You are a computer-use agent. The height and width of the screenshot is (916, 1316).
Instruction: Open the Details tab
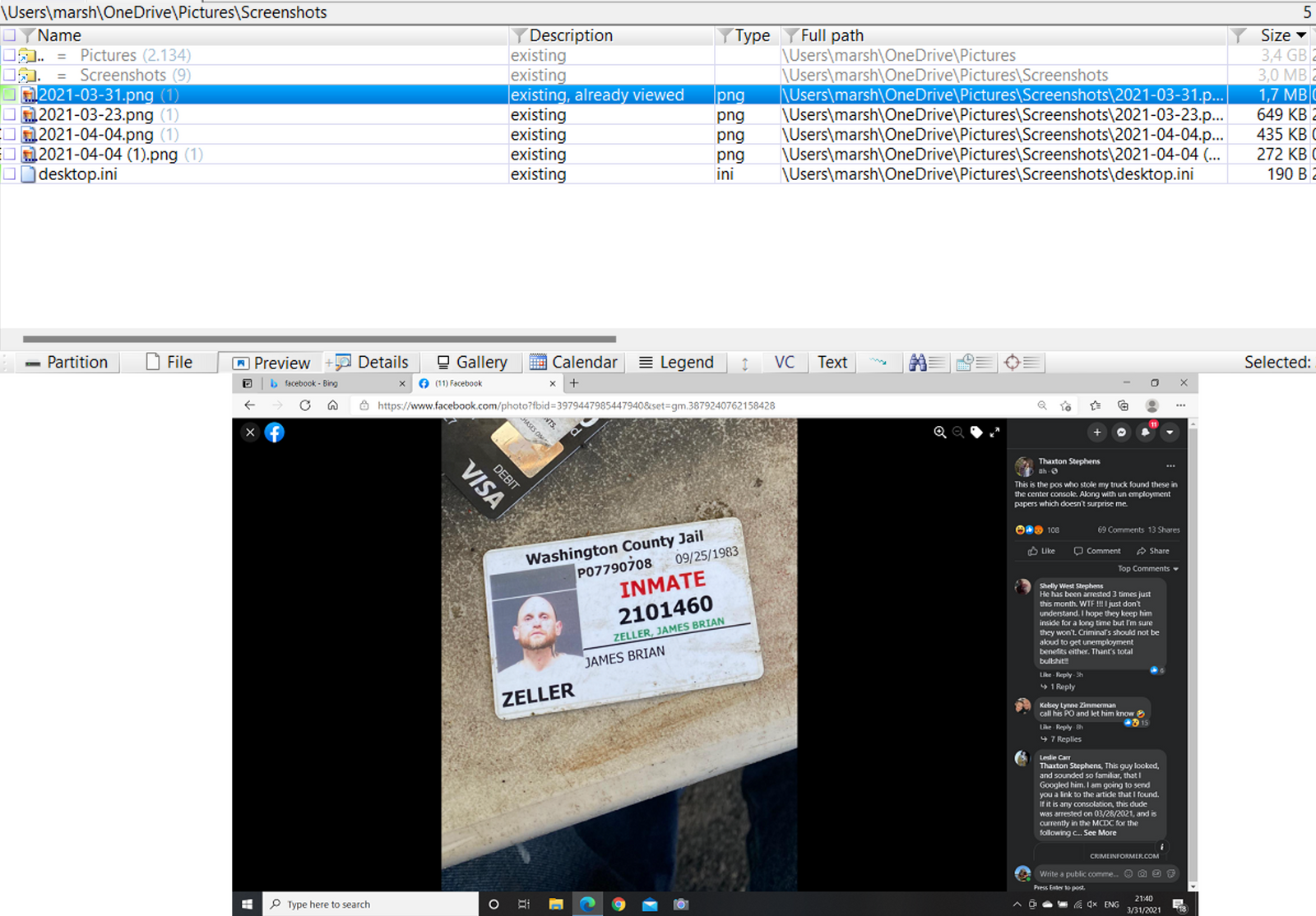point(373,363)
